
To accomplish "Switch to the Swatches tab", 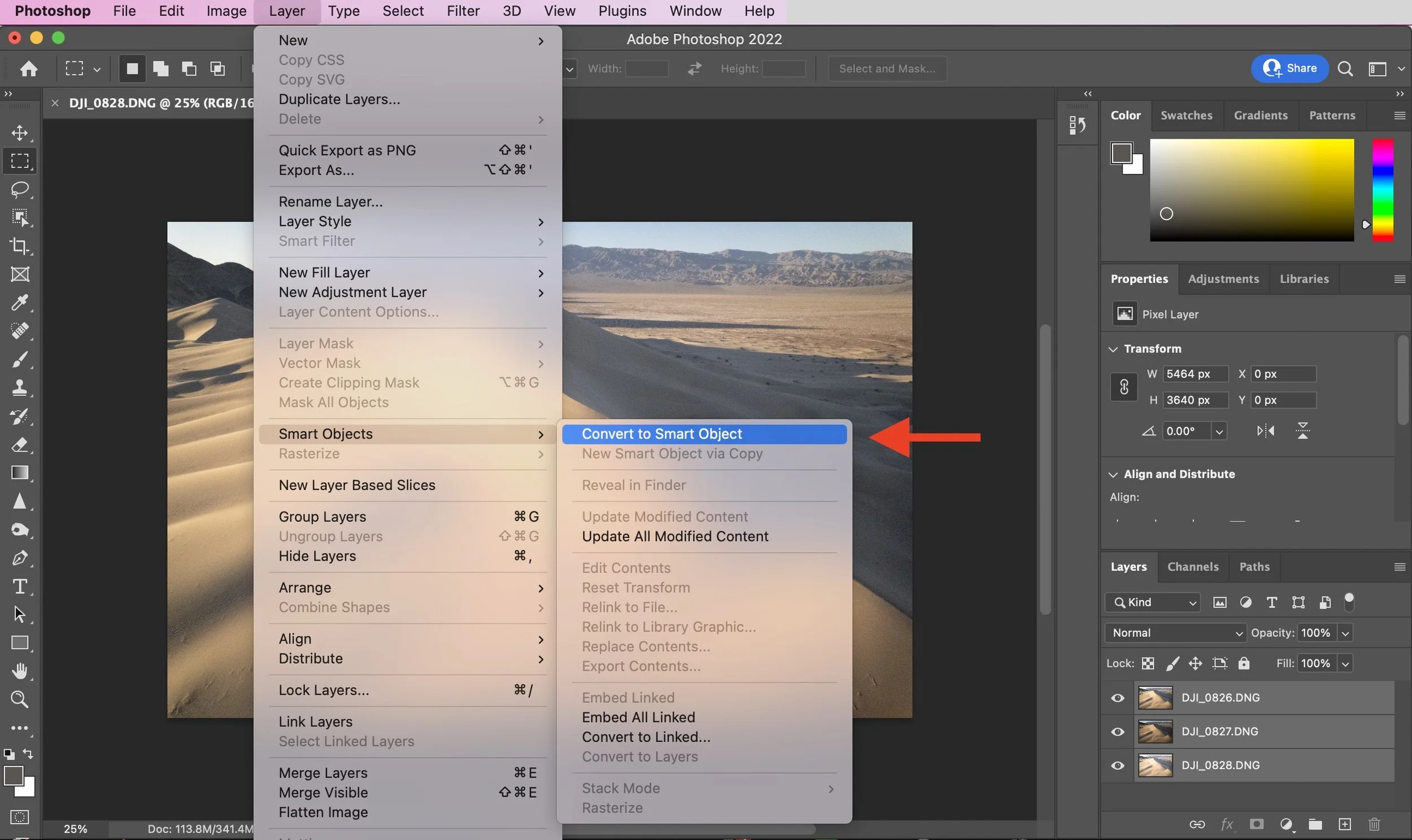I will (x=1186, y=116).
